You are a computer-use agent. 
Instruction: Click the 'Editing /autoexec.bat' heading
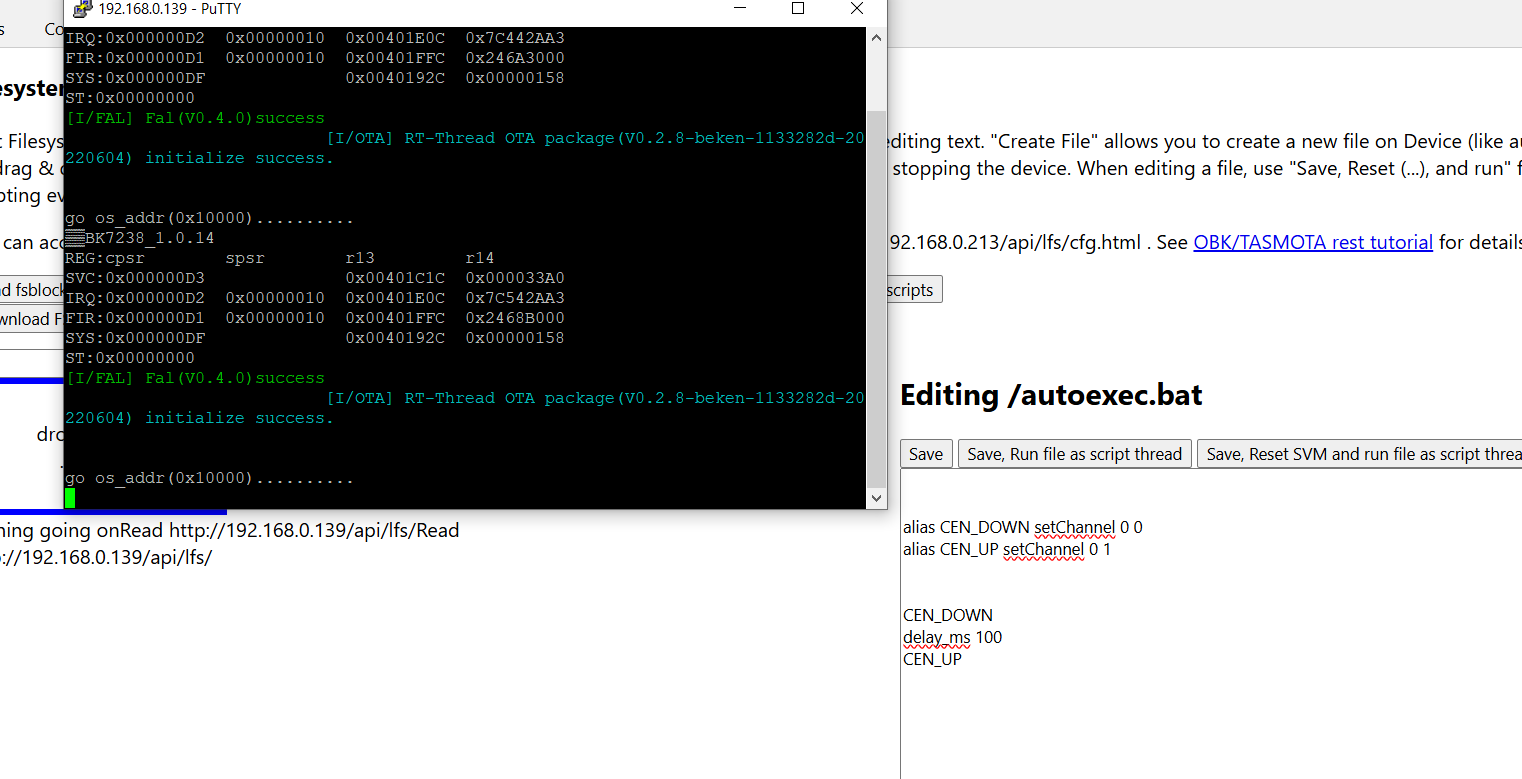1051,395
